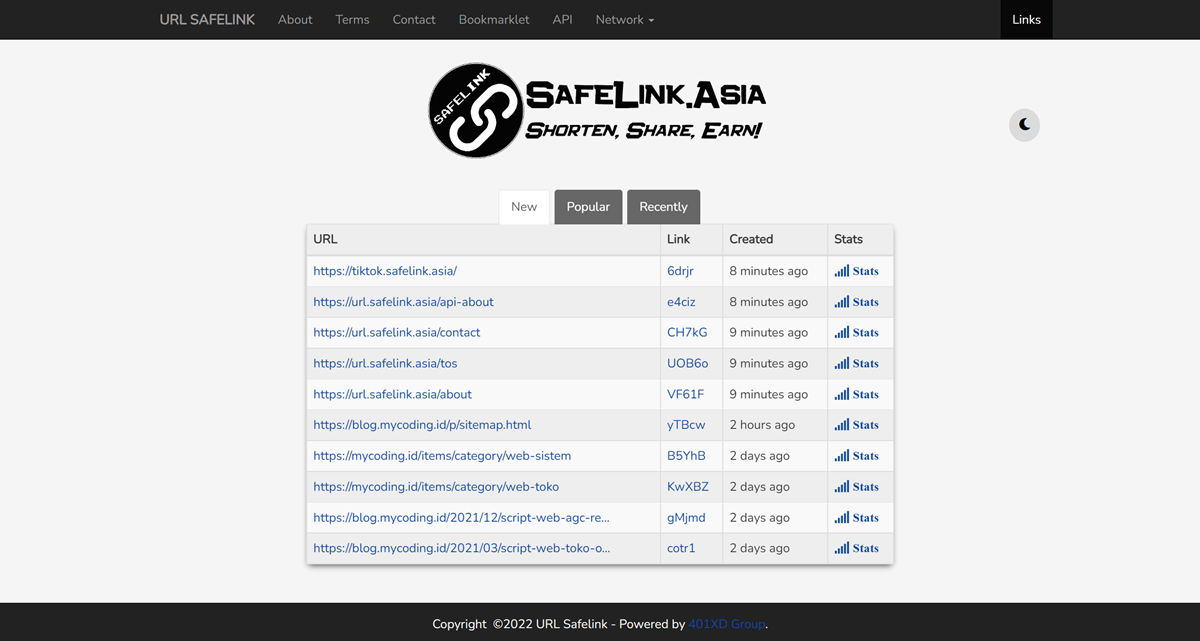Open the Terms page
Image resolution: width=1200 pixels, height=641 pixels.
point(352,19)
